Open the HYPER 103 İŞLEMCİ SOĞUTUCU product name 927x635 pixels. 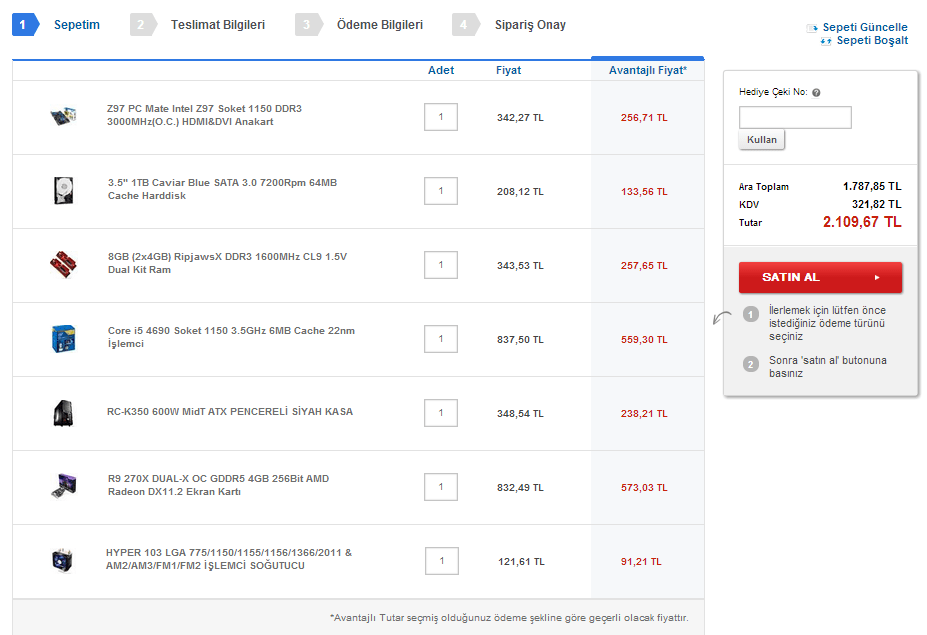[229, 559]
